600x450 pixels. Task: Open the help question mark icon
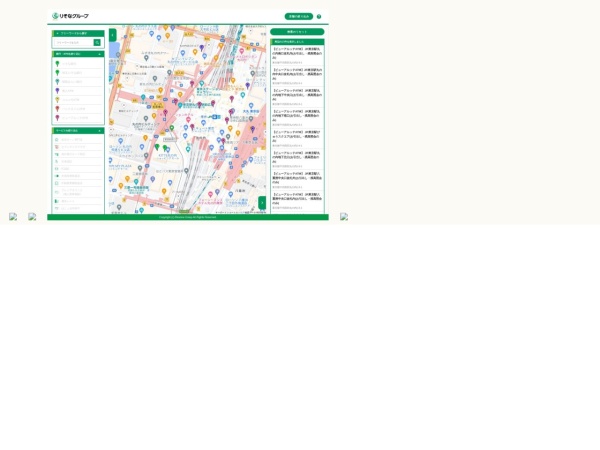point(319,16)
